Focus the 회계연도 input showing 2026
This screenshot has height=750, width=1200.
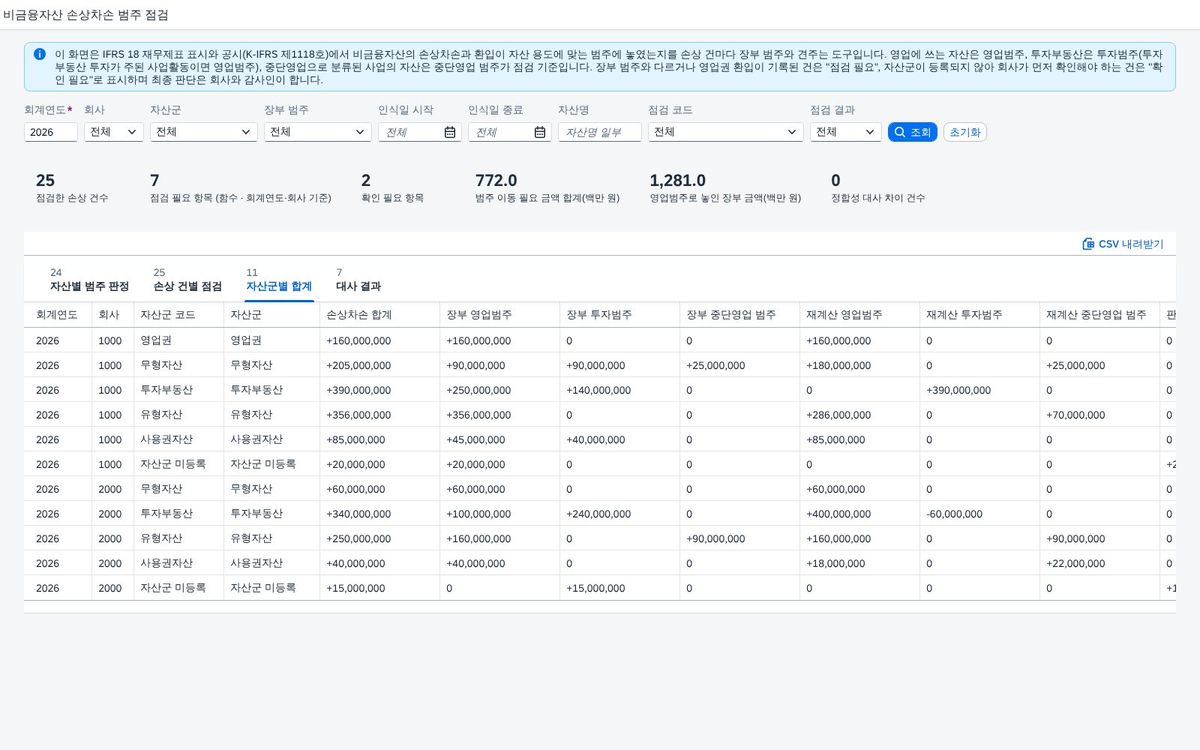pos(51,132)
